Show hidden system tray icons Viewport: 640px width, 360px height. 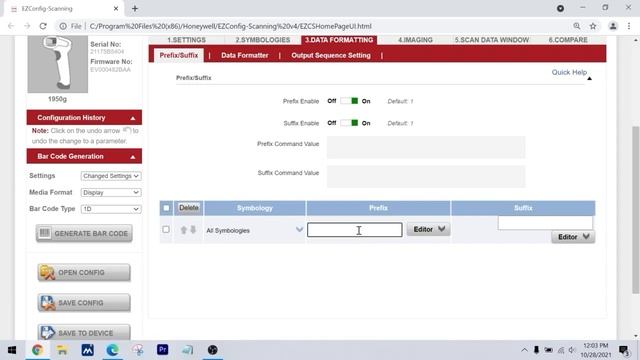(x=524, y=350)
